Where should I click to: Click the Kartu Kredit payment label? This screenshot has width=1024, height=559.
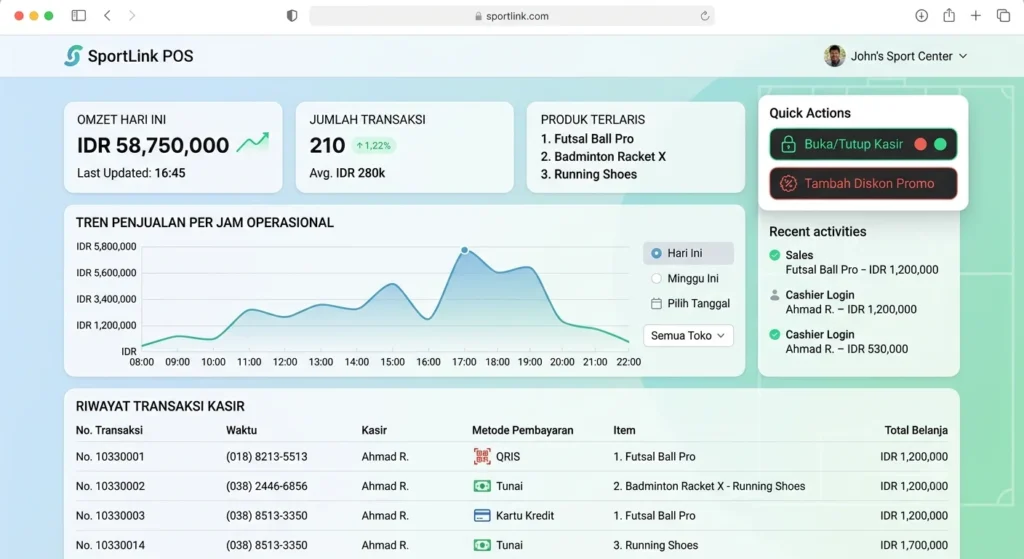click(x=525, y=515)
